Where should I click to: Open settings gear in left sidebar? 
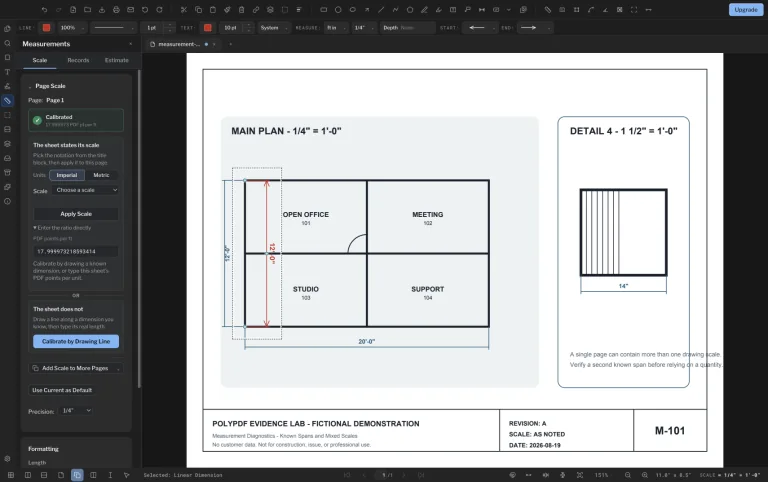(x=7, y=459)
